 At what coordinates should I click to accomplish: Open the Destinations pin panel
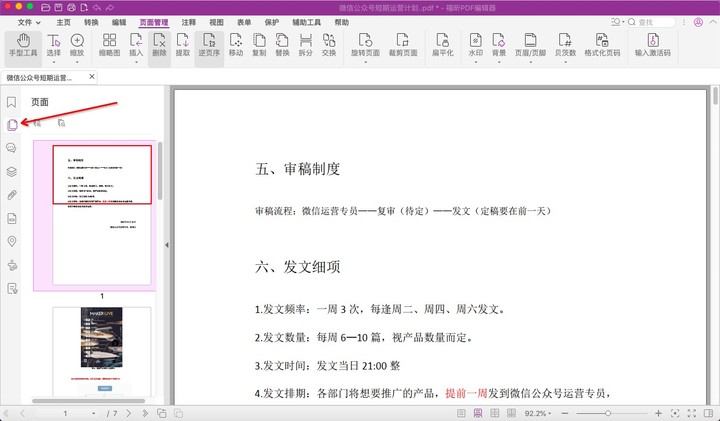(x=11, y=241)
